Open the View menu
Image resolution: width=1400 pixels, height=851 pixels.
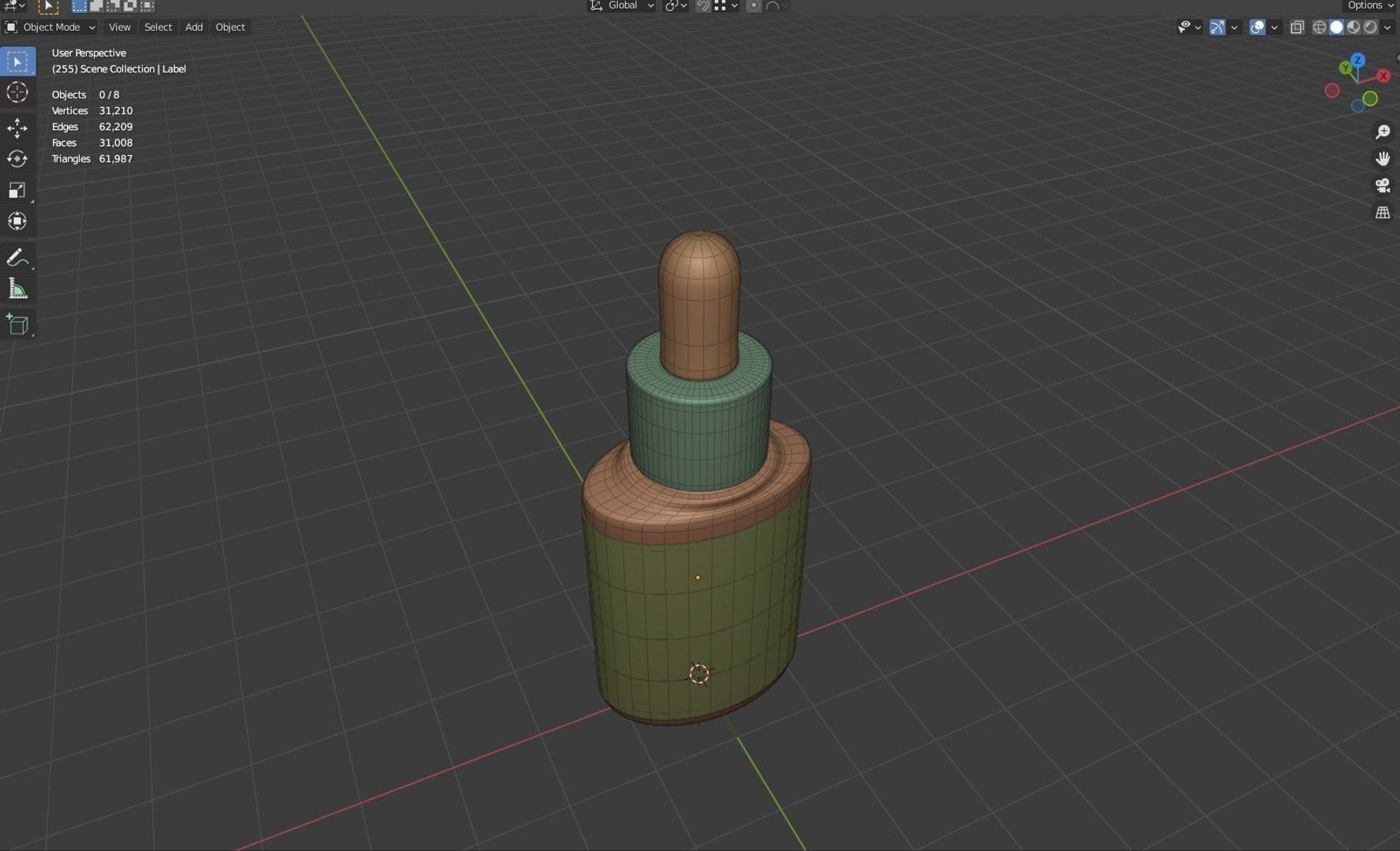(119, 28)
